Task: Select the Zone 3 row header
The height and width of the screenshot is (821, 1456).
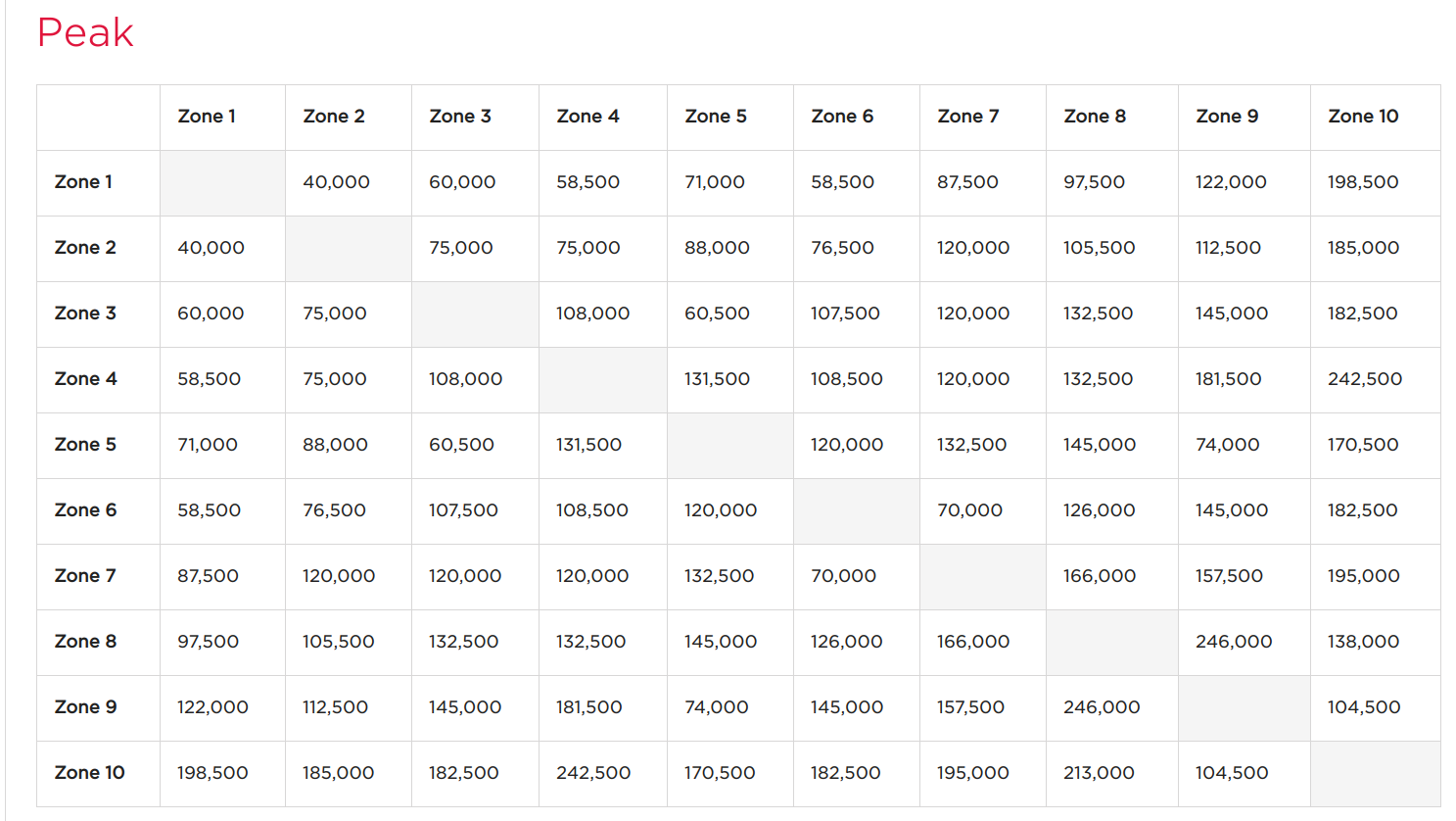Action: 85,314
